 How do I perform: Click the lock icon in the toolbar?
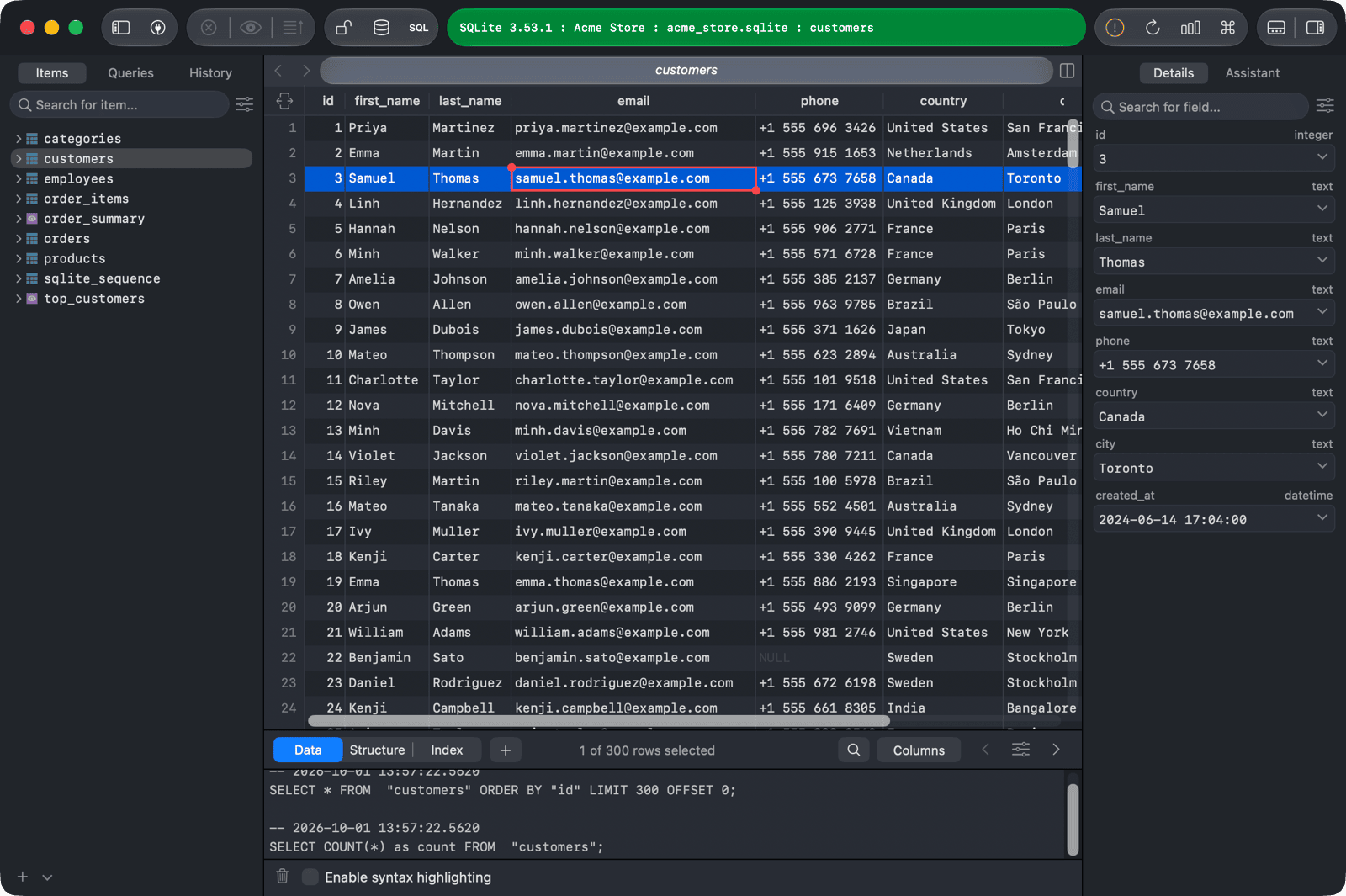tap(343, 28)
